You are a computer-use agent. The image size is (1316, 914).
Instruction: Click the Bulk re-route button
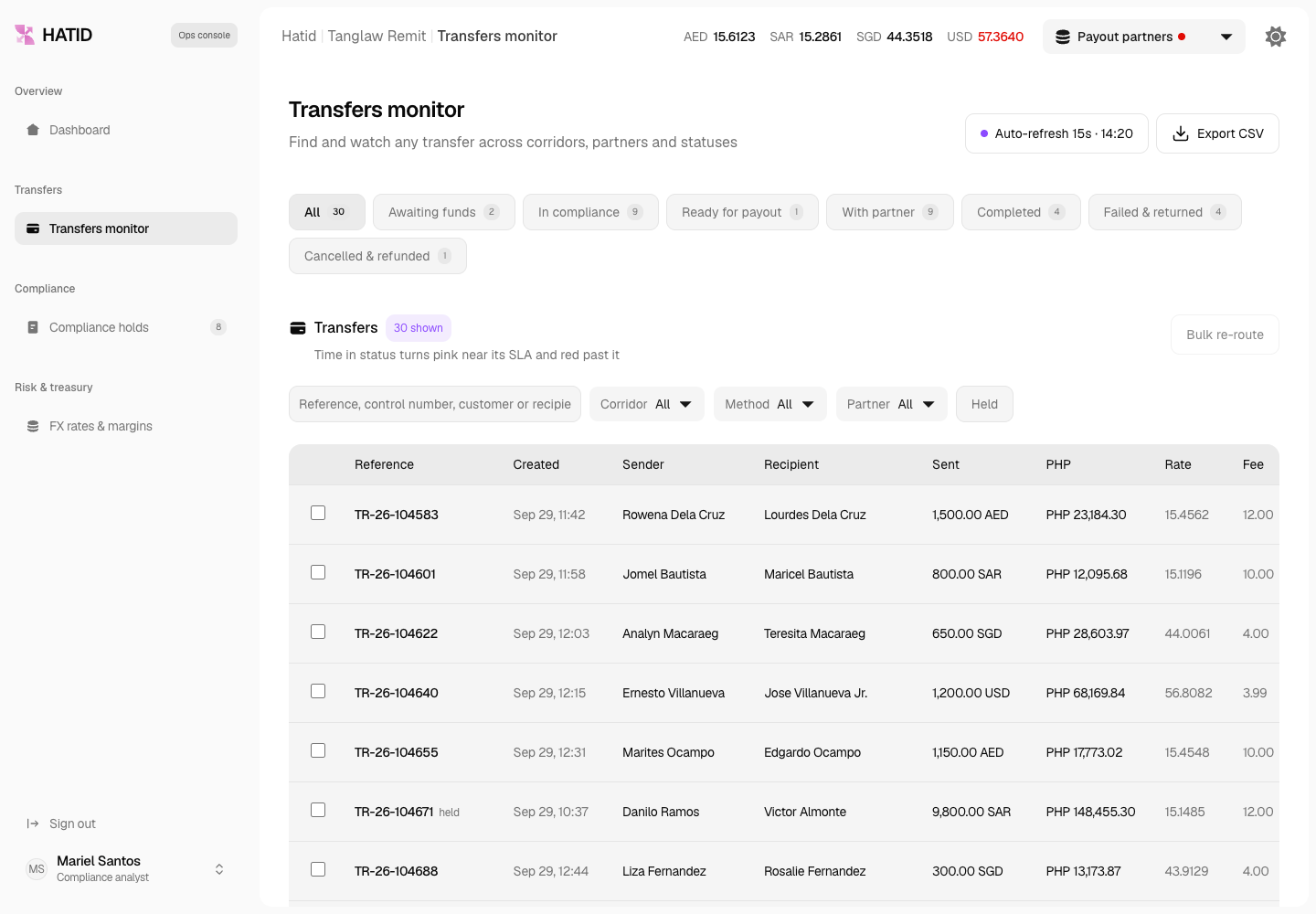(x=1225, y=335)
